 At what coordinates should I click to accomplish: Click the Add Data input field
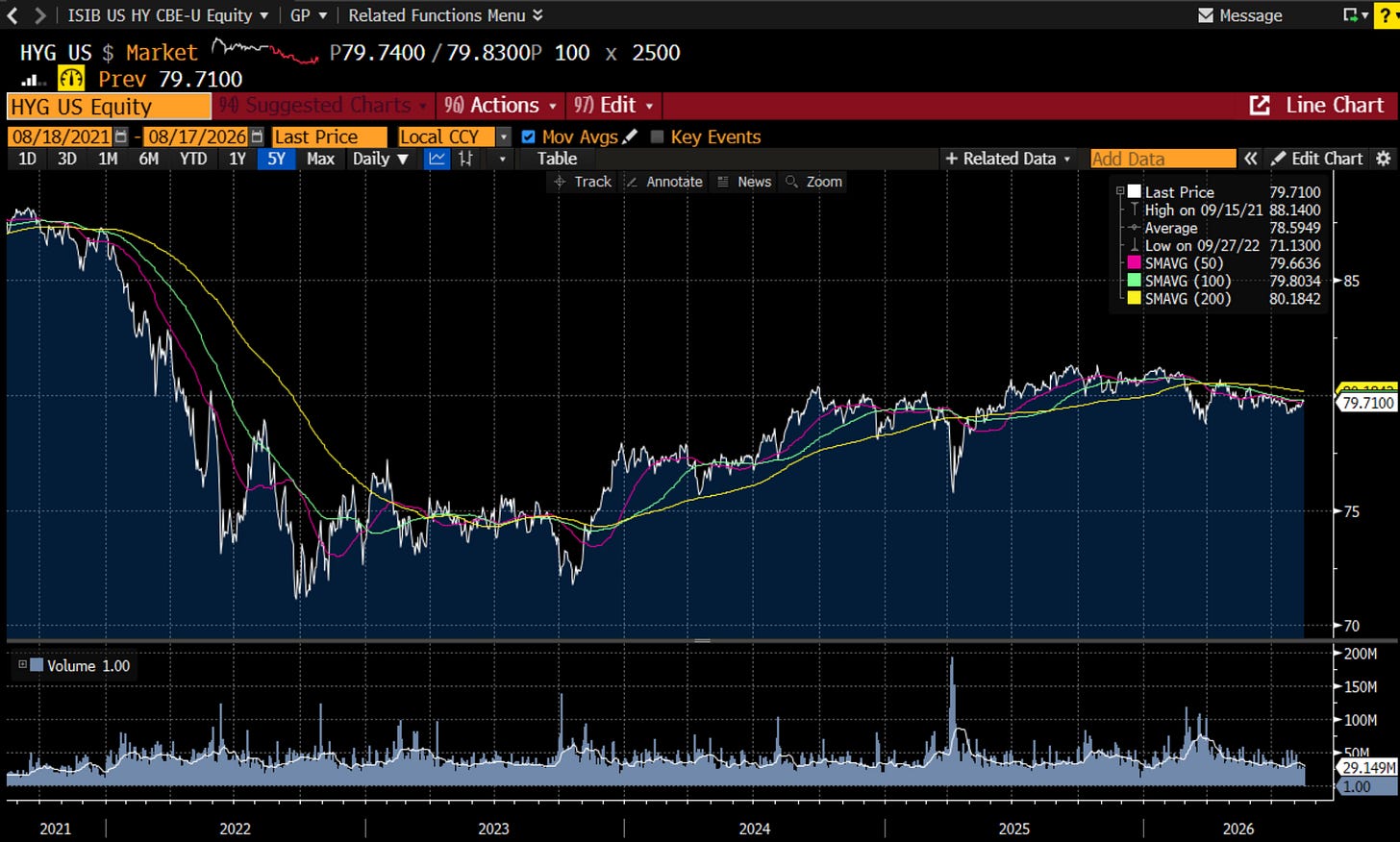[x=1163, y=159]
